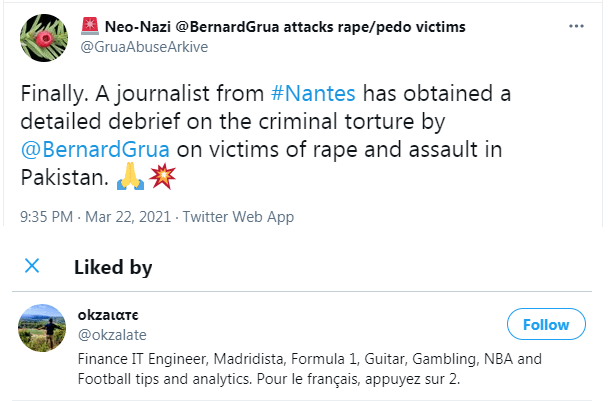Close the Liked by panel with X
This screenshot has width=608, height=401.
pos(32,266)
